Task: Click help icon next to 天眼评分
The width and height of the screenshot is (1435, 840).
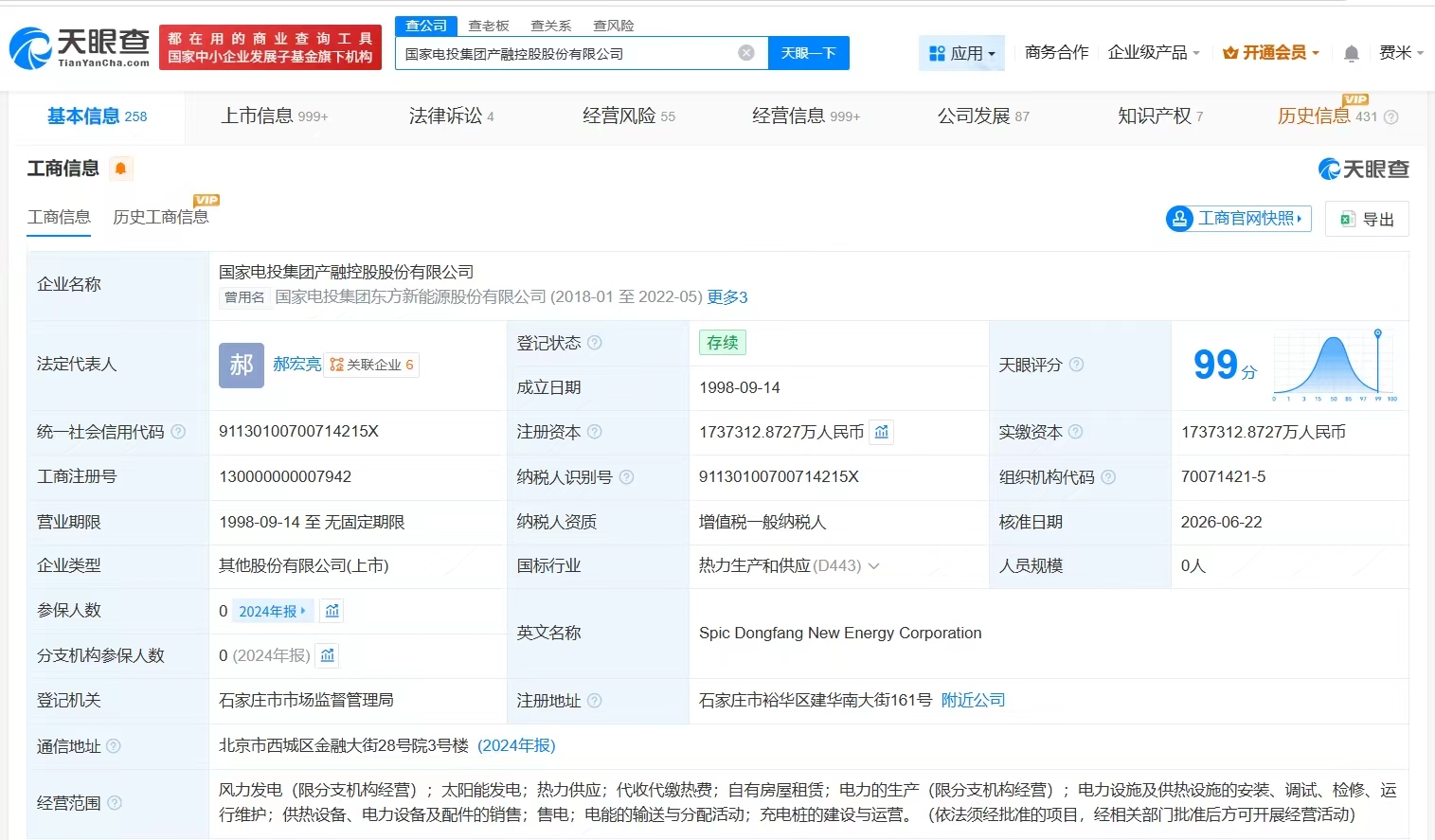Action: pos(1077,365)
